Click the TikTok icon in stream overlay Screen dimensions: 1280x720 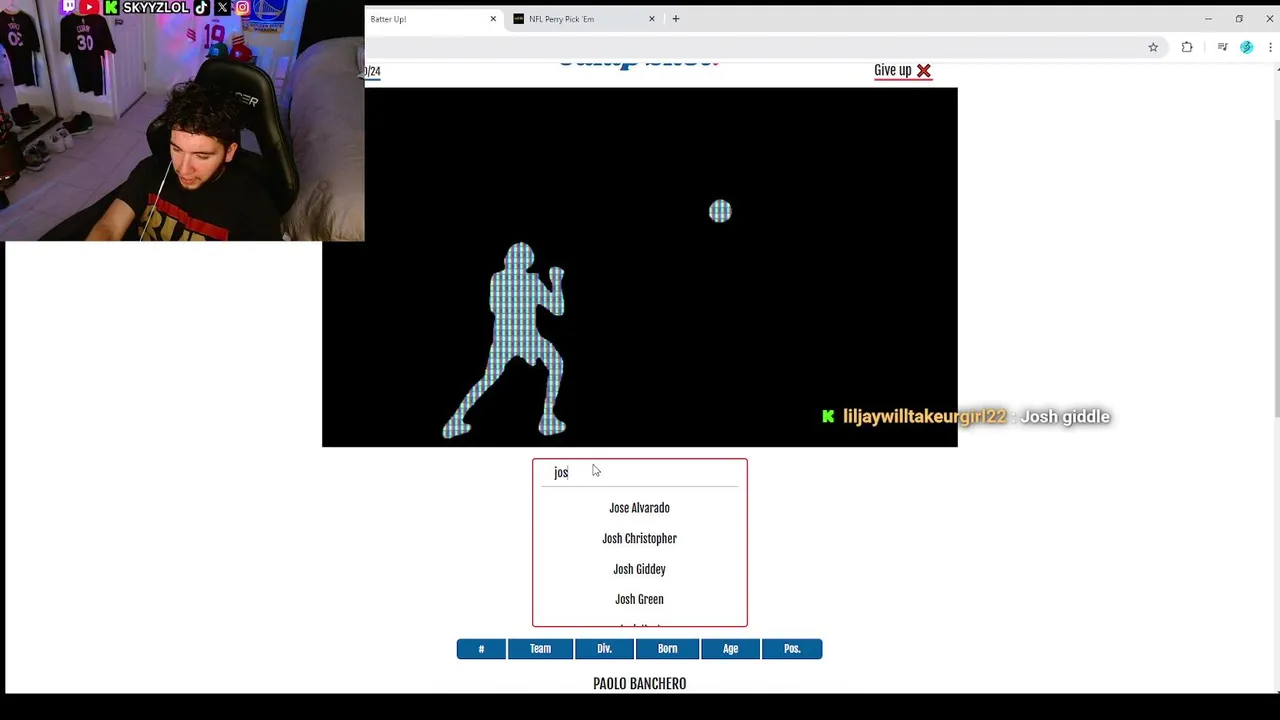pos(202,7)
